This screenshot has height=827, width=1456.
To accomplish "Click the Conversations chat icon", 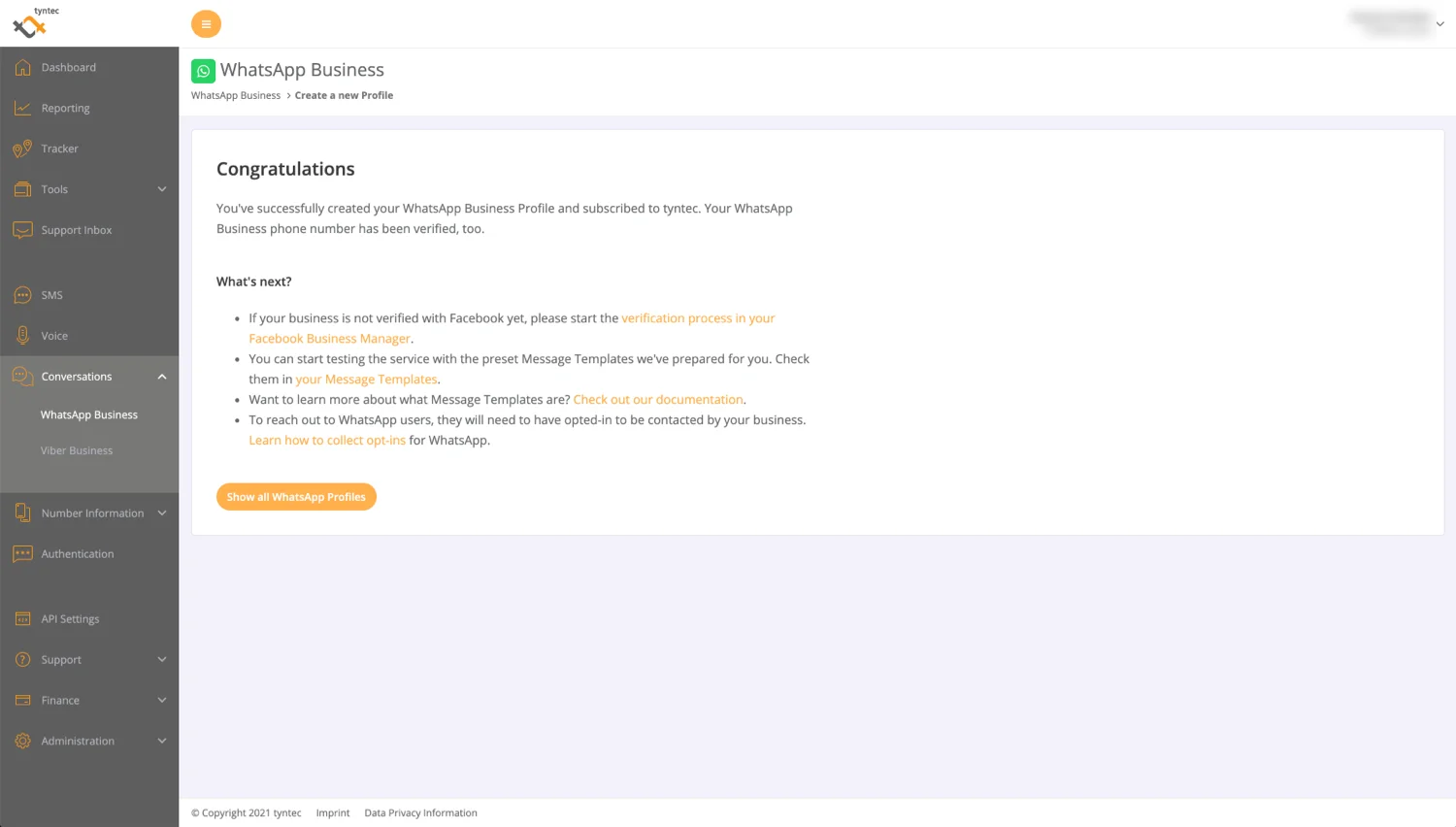I will point(22,377).
